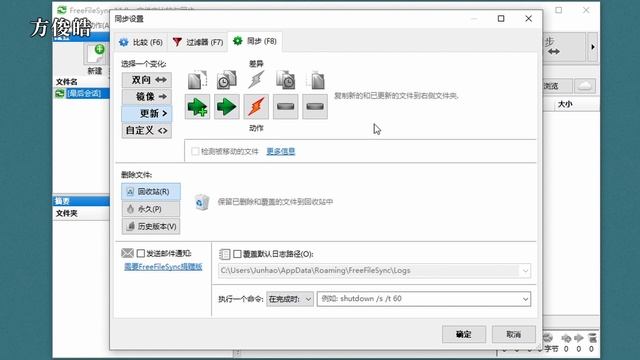The width and height of the screenshot is (640, 360).
Task: Maximize the 同步设置 dialog
Action: click(x=501, y=19)
